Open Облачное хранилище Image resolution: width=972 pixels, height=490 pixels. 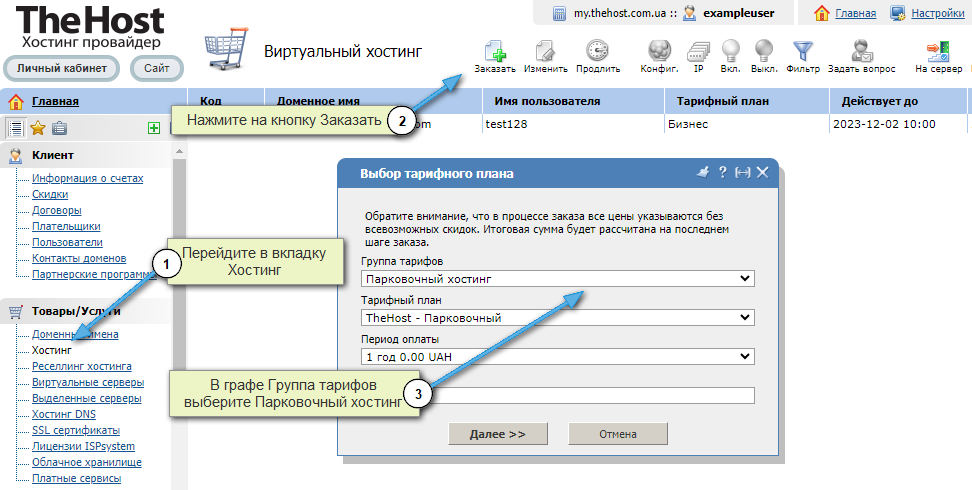pyautogui.click(x=87, y=462)
